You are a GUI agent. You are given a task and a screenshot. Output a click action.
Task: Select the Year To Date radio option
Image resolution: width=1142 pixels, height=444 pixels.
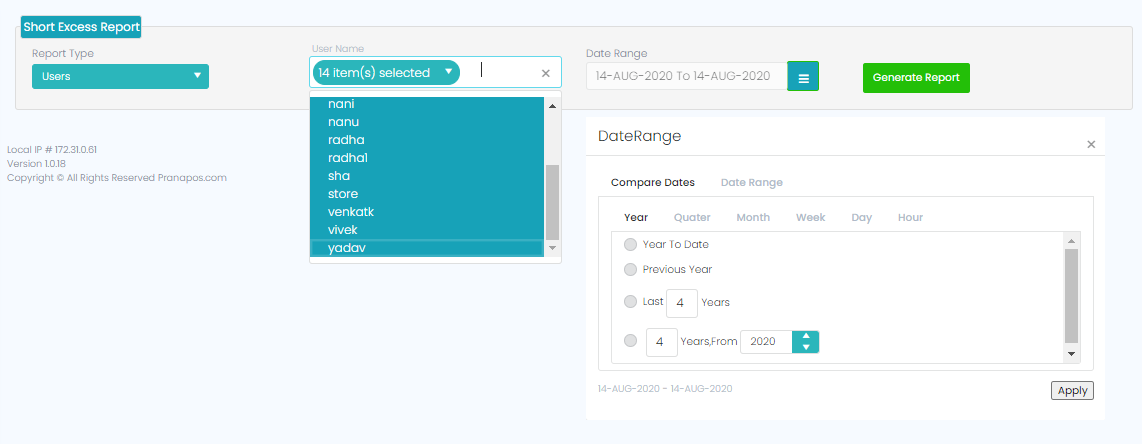pos(630,244)
